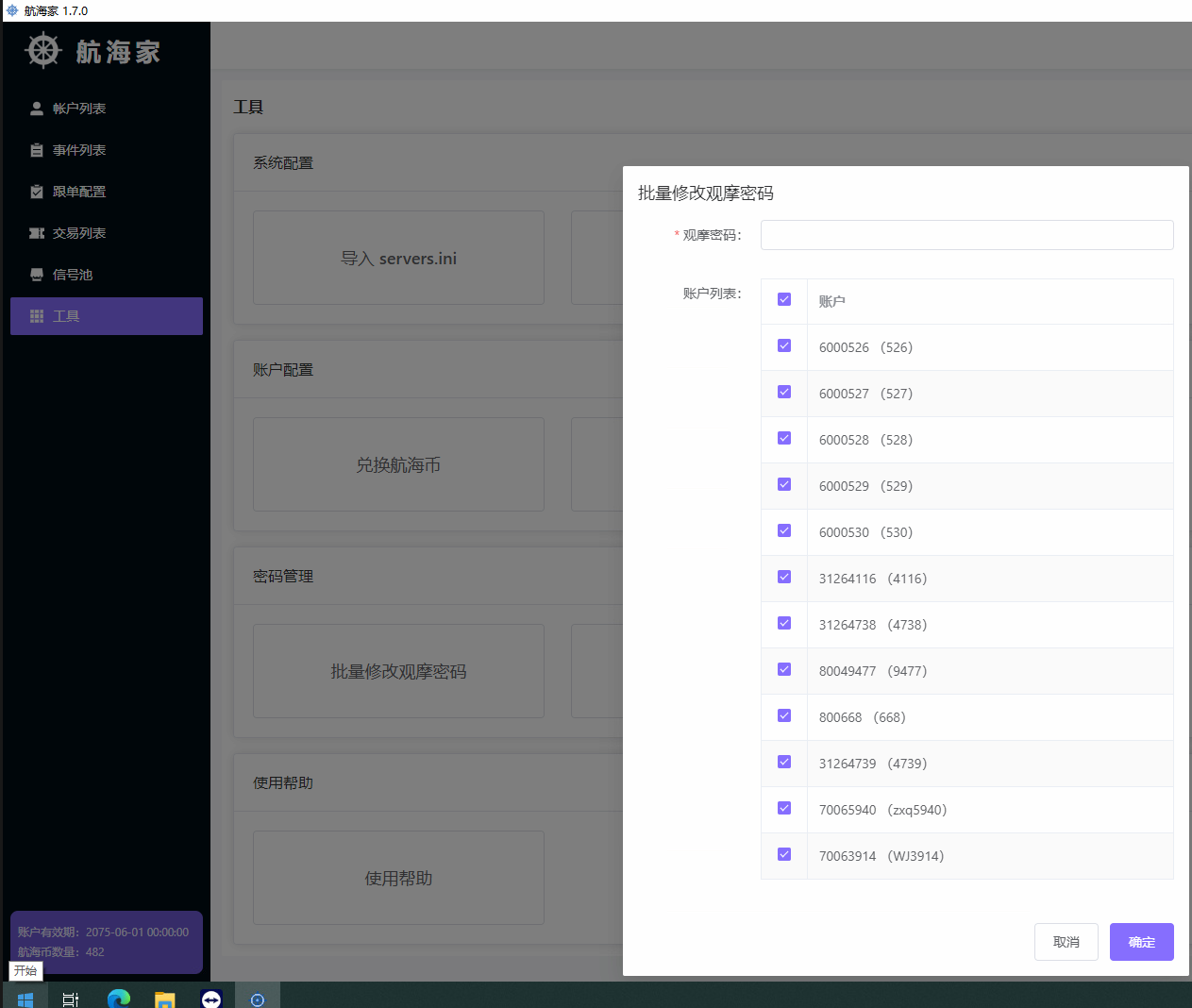Image resolution: width=1192 pixels, height=1008 pixels.
Task: Click the 帐户列表 person icon in sidebar
Action: (37, 109)
